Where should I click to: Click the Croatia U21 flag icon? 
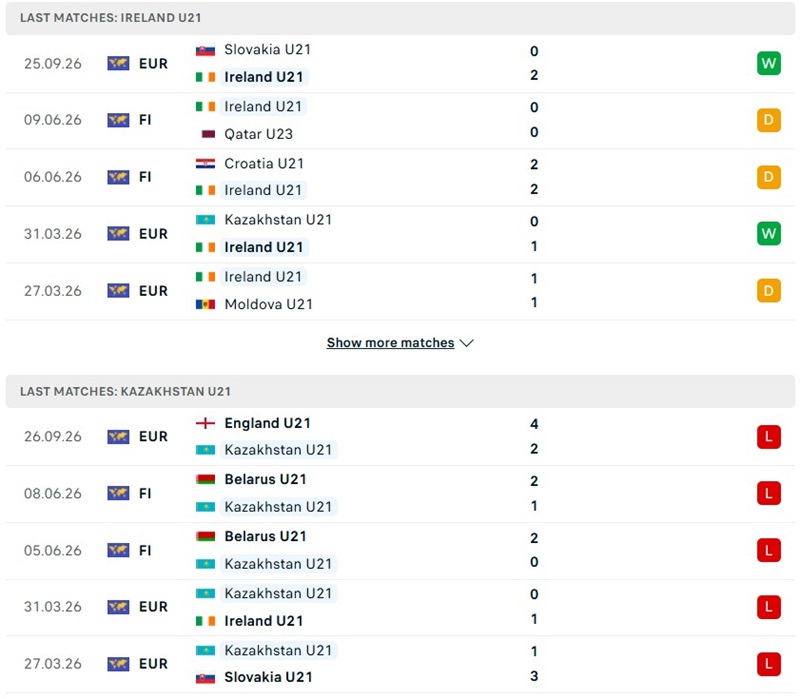(205, 164)
